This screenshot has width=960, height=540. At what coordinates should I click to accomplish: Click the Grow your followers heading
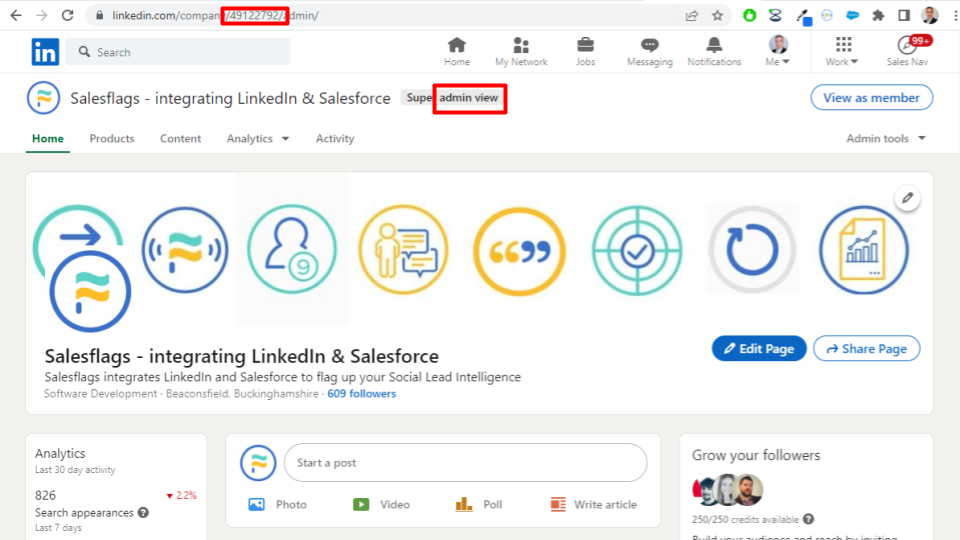point(756,455)
